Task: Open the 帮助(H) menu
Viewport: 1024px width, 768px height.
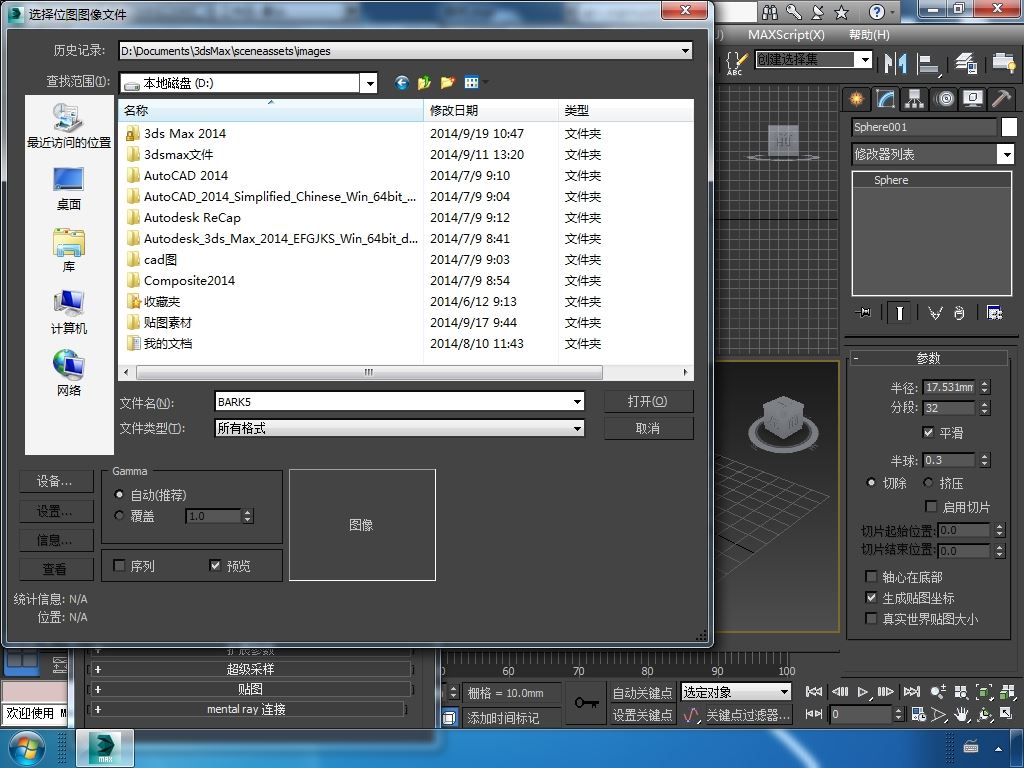Action: (869, 35)
